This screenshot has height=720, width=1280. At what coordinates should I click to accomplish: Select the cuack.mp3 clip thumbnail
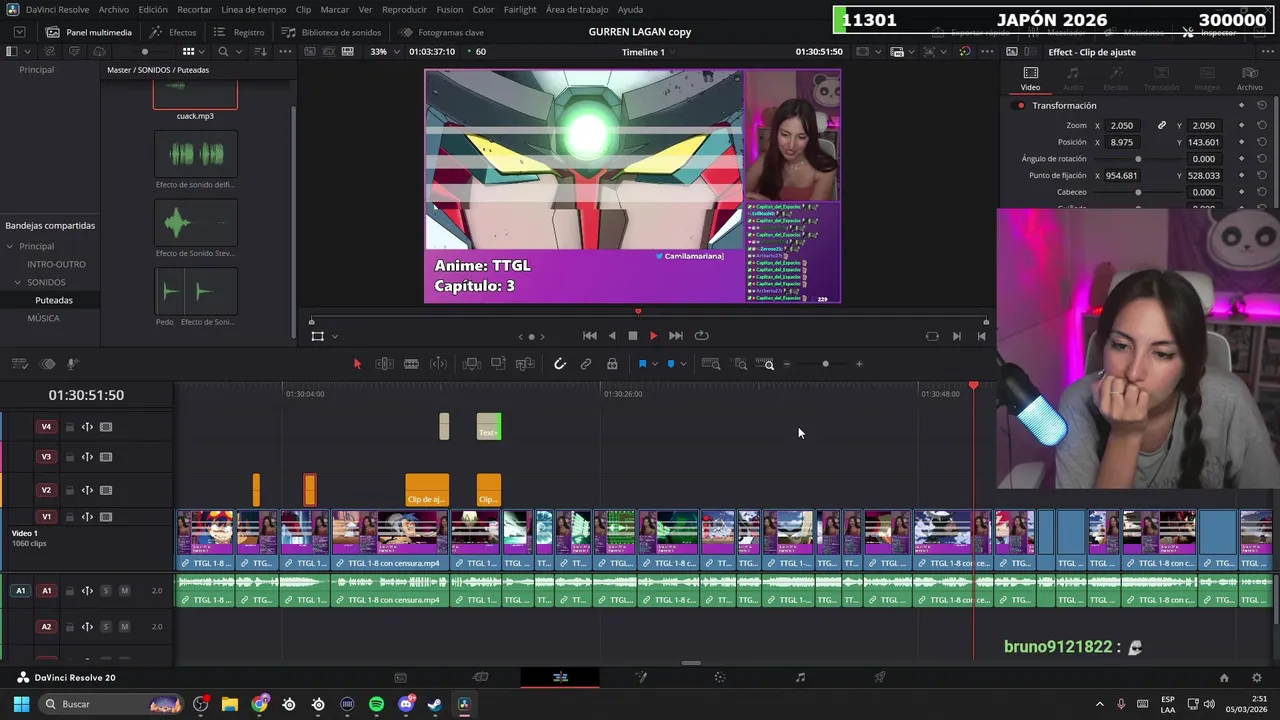coord(195,95)
